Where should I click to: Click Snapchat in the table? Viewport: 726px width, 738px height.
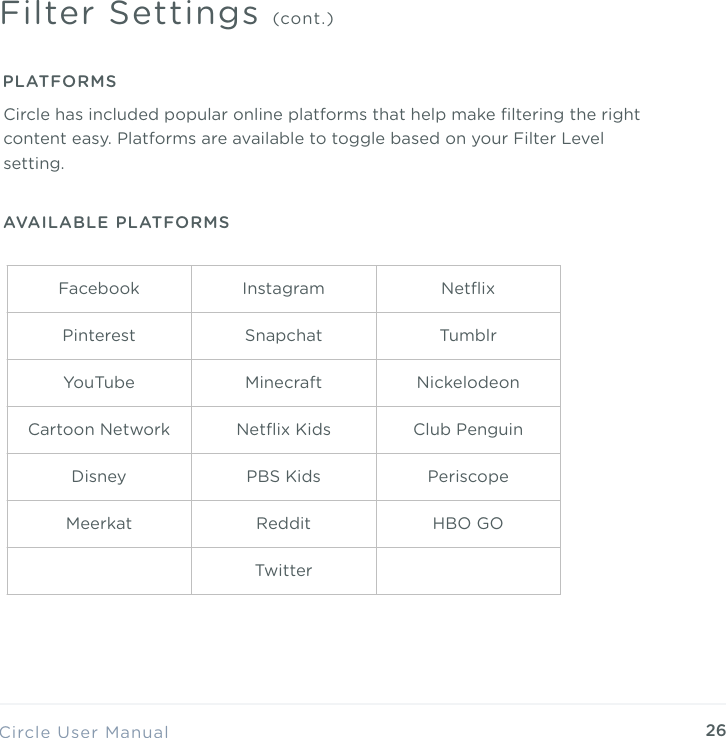[283, 336]
